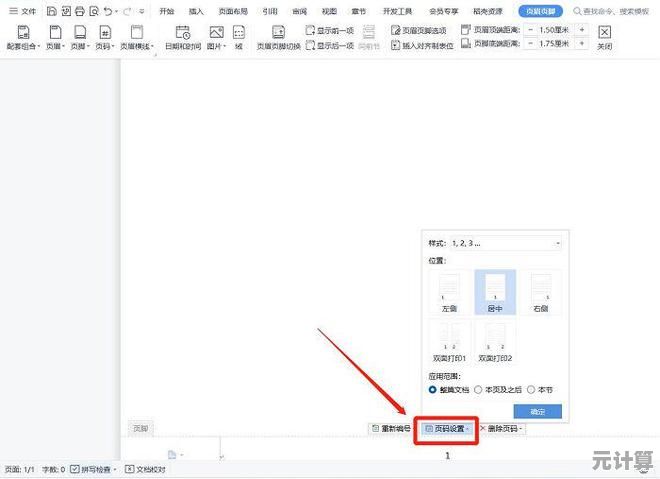
Task: Click the 重新编号 (renumber) button
Action: (391, 429)
